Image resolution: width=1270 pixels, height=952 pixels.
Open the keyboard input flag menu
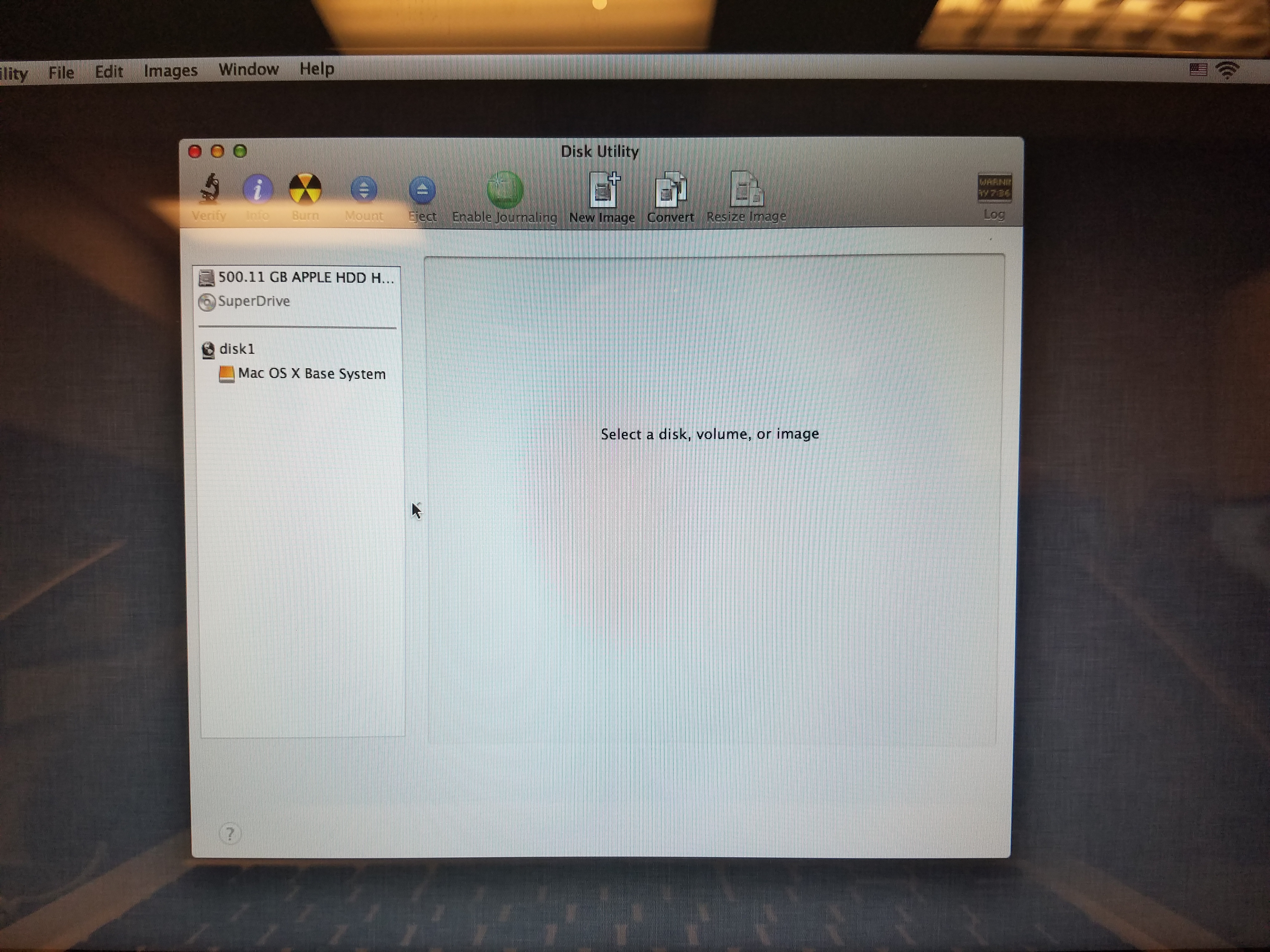point(1198,70)
